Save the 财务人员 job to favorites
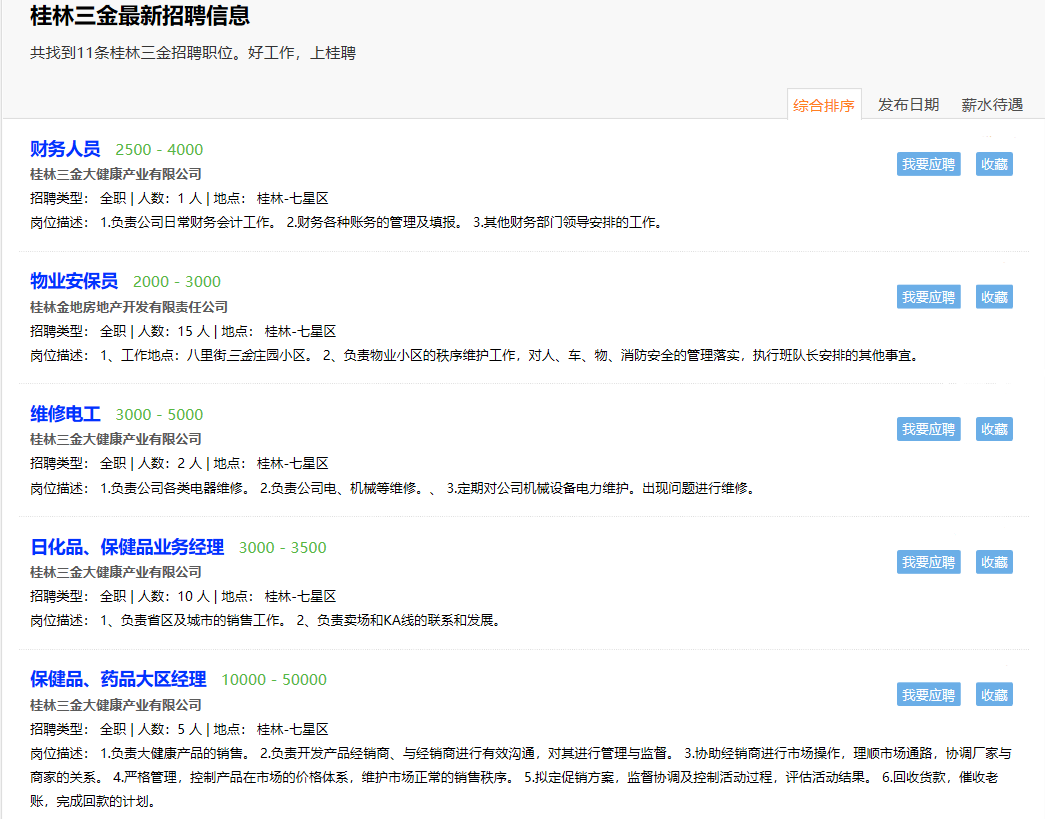Image resolution: width=1045 pixels, height=819 pixels. point(994,164)
